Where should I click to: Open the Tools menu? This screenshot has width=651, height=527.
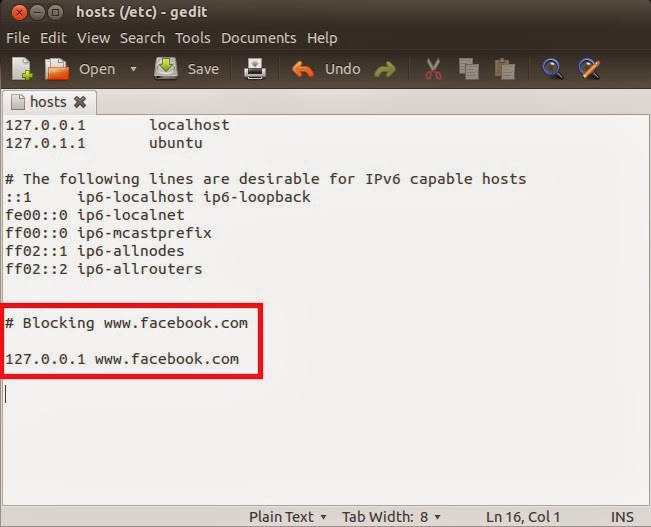pyautogui.click(x=193, y=38)
